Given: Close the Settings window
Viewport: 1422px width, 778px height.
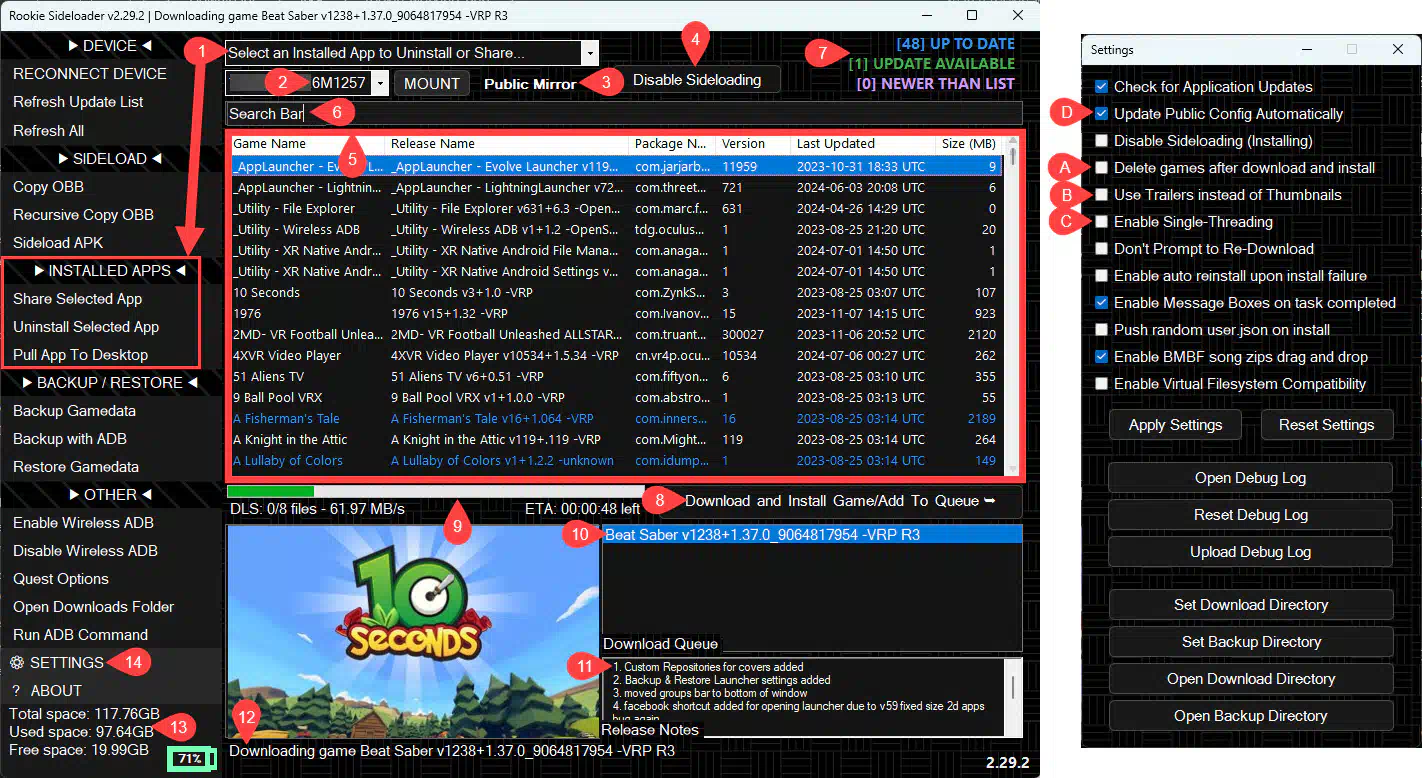Looking at the screenshot, I should tap(1397, 49).
